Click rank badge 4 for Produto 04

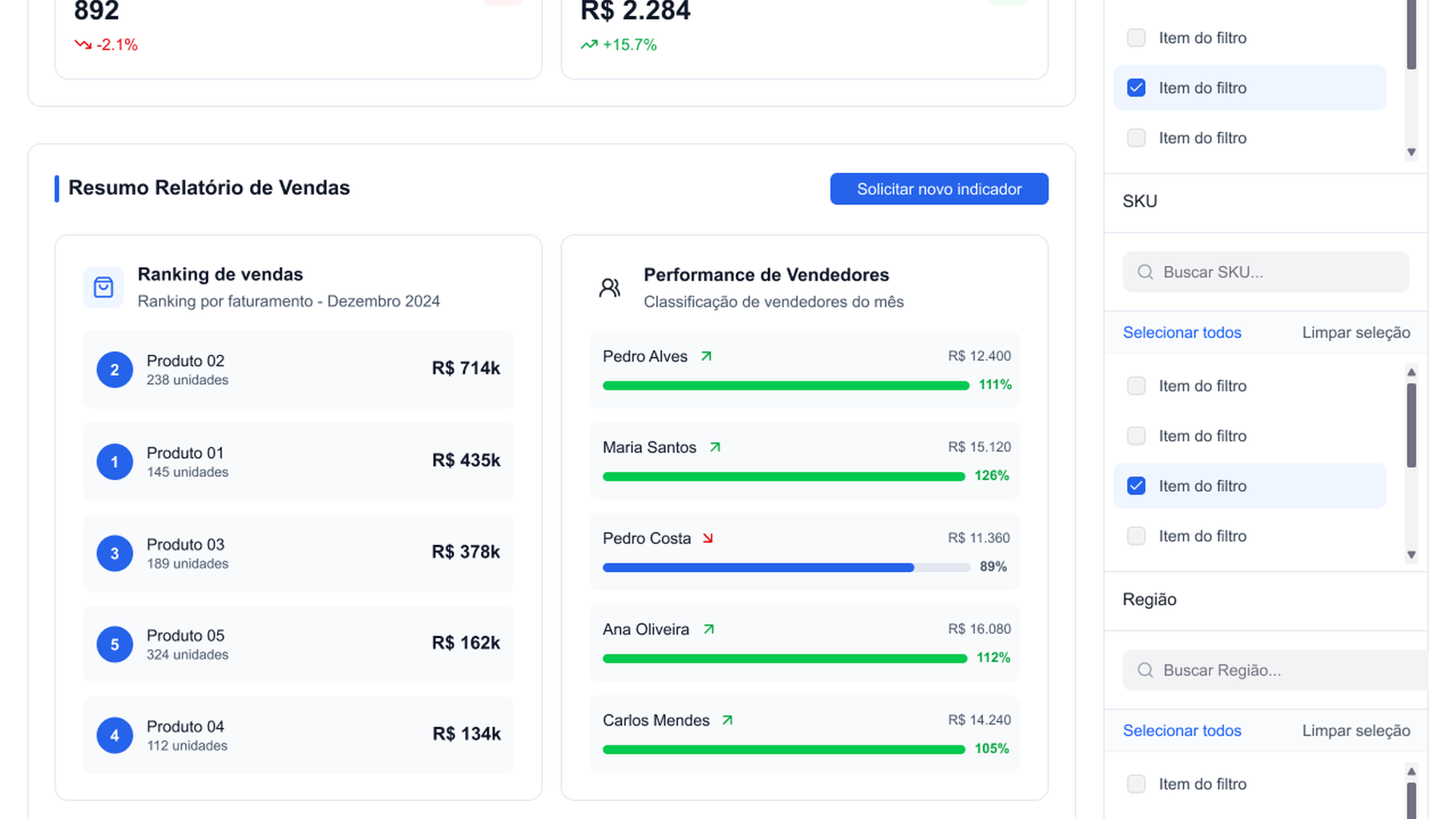pos(115,736)
